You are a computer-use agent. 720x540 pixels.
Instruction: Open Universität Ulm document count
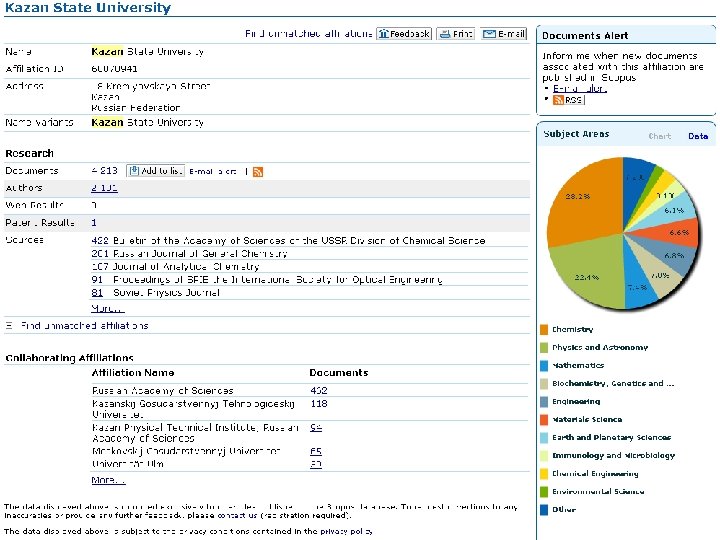[x=316, y=464]
